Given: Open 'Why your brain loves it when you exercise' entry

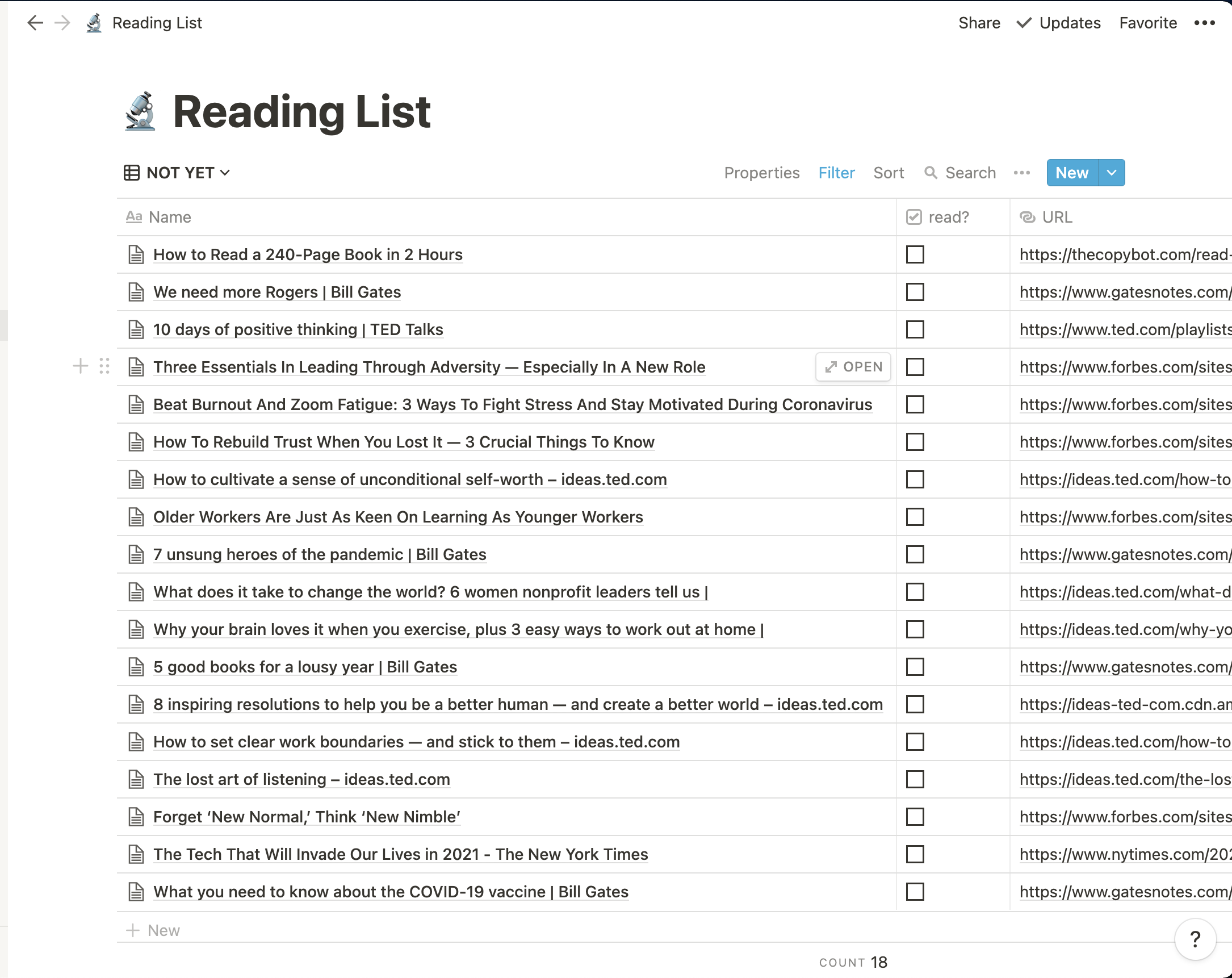Looking at the screenshot, I should [458, 629].
